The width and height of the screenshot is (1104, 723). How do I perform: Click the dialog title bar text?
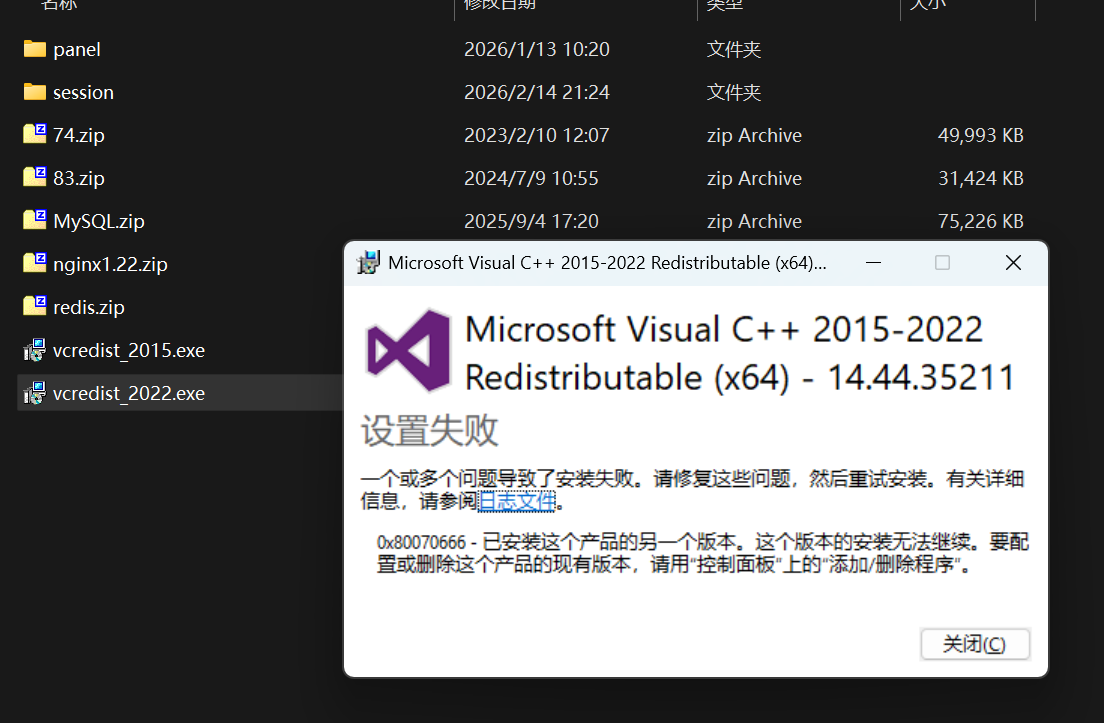coord(607,263)
